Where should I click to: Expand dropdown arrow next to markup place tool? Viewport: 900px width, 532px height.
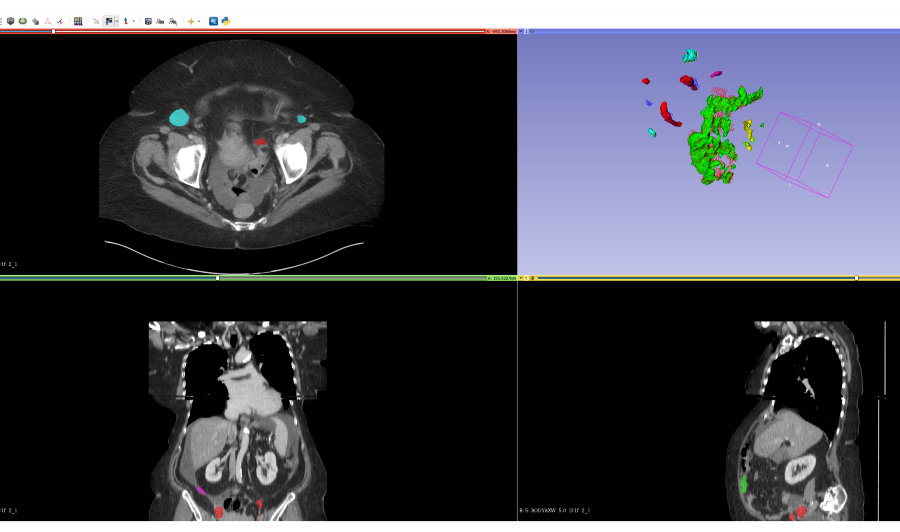coord(133,21)
